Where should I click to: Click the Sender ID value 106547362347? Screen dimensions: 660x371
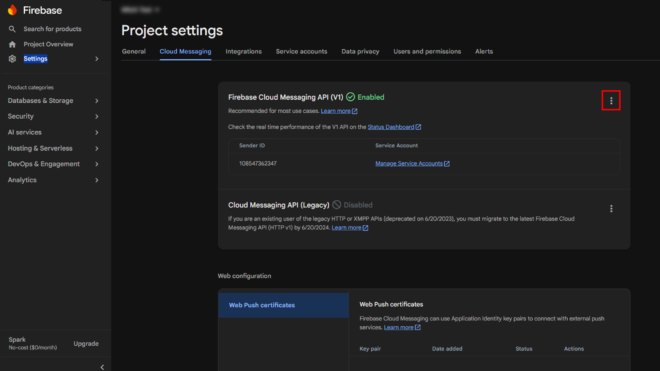[x=258, y=164]
